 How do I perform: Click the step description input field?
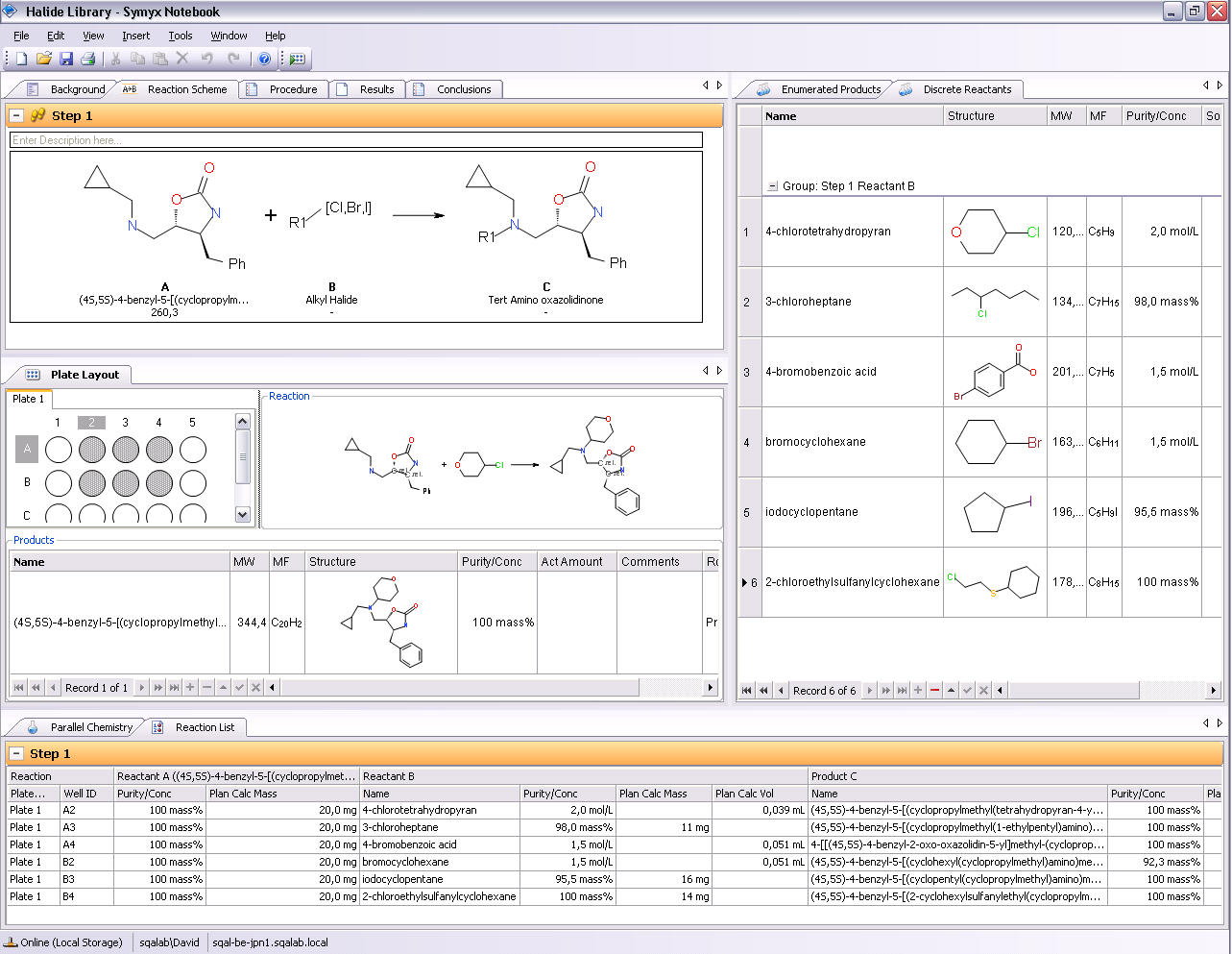tap(356, 140)
